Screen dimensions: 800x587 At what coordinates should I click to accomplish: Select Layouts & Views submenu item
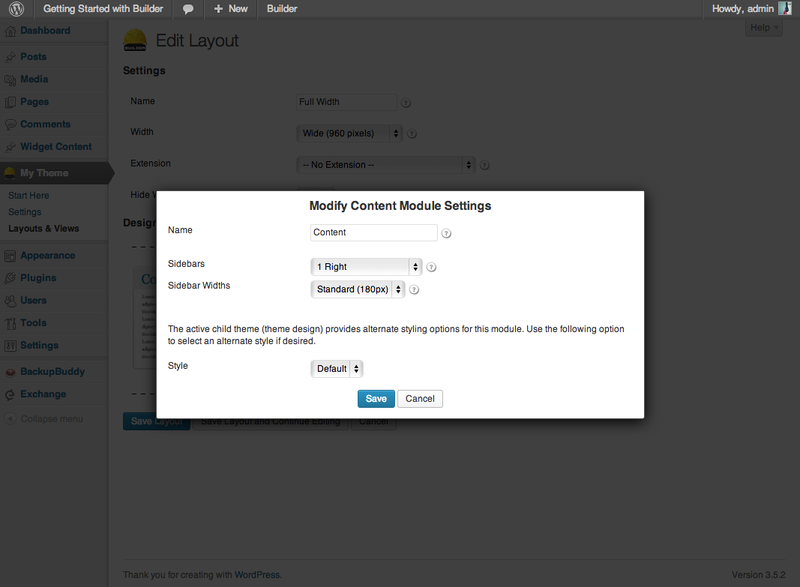[43, 228]
